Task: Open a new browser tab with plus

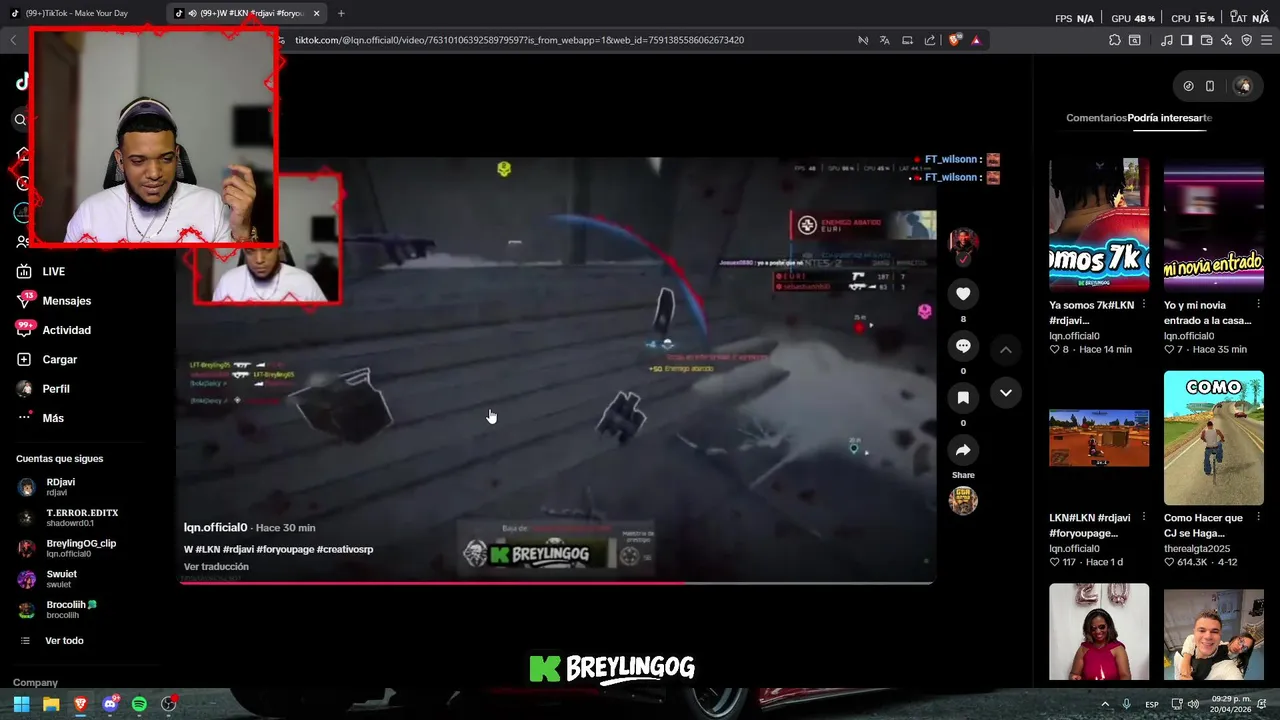Action: [341, 13]
